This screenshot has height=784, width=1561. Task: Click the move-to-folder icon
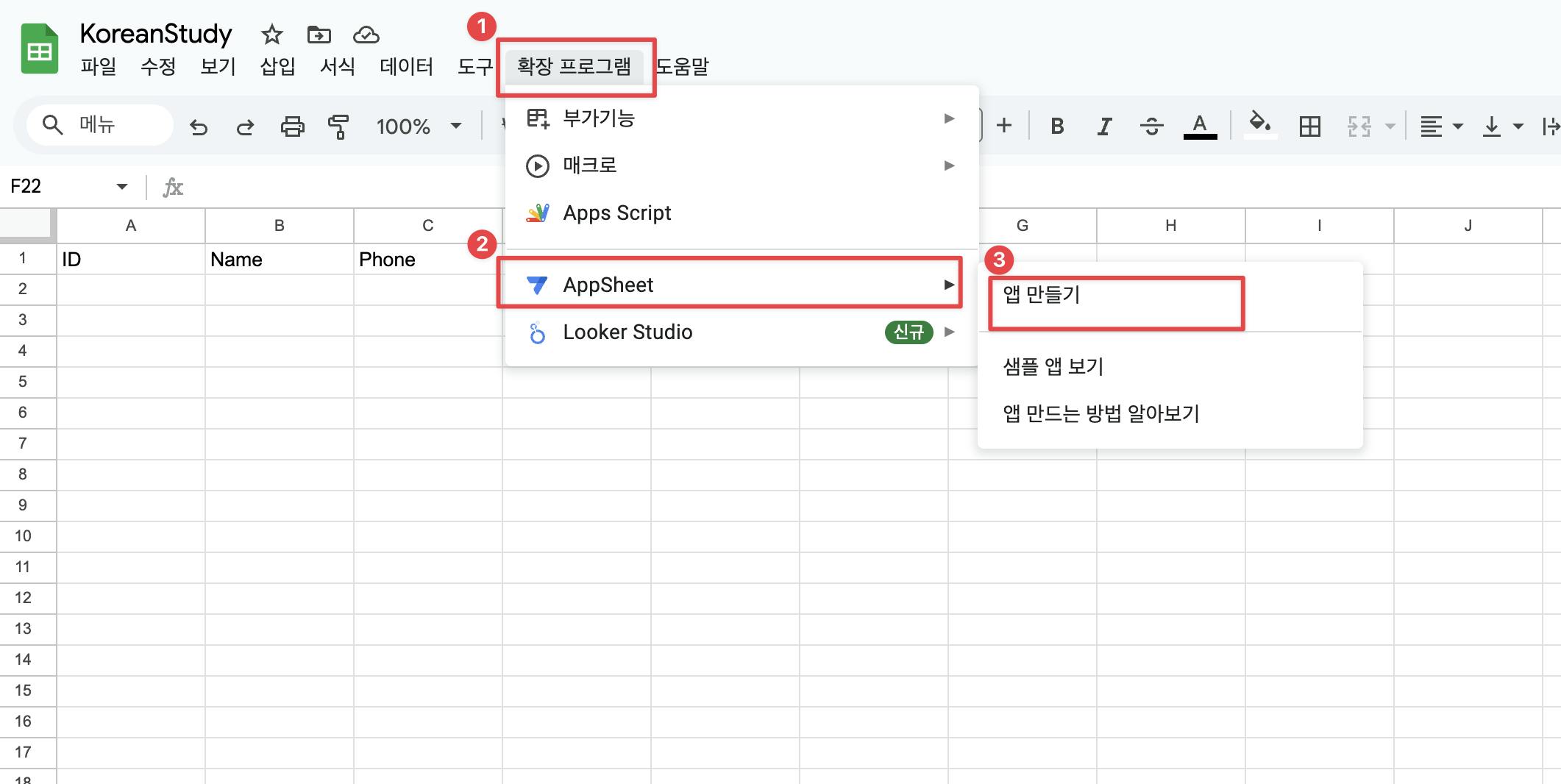tap(319, 35)
